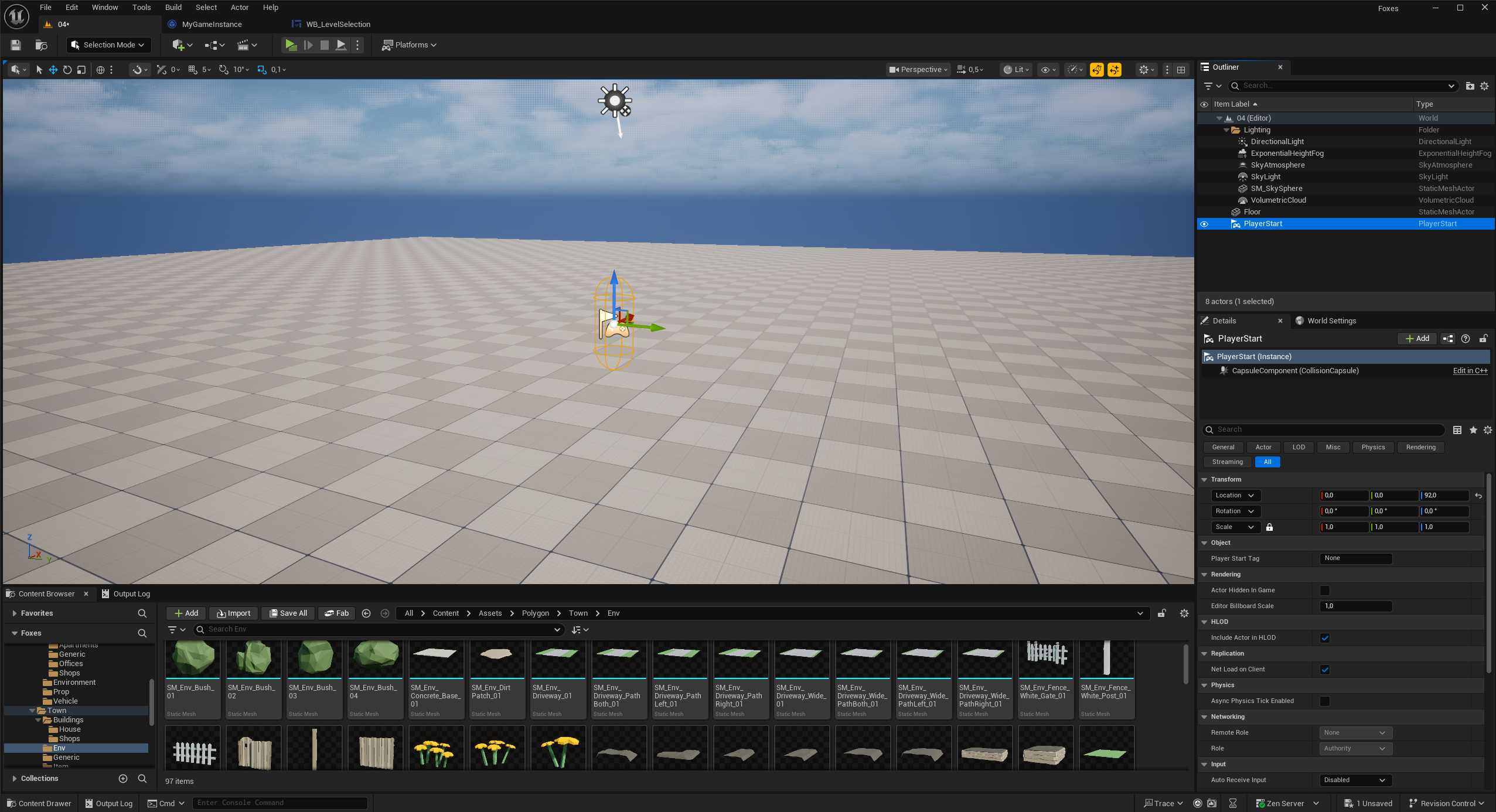Screen dimensions: 1496x812
Task: Toggle the Details panel lock icon
Action: click(1483, 339)
